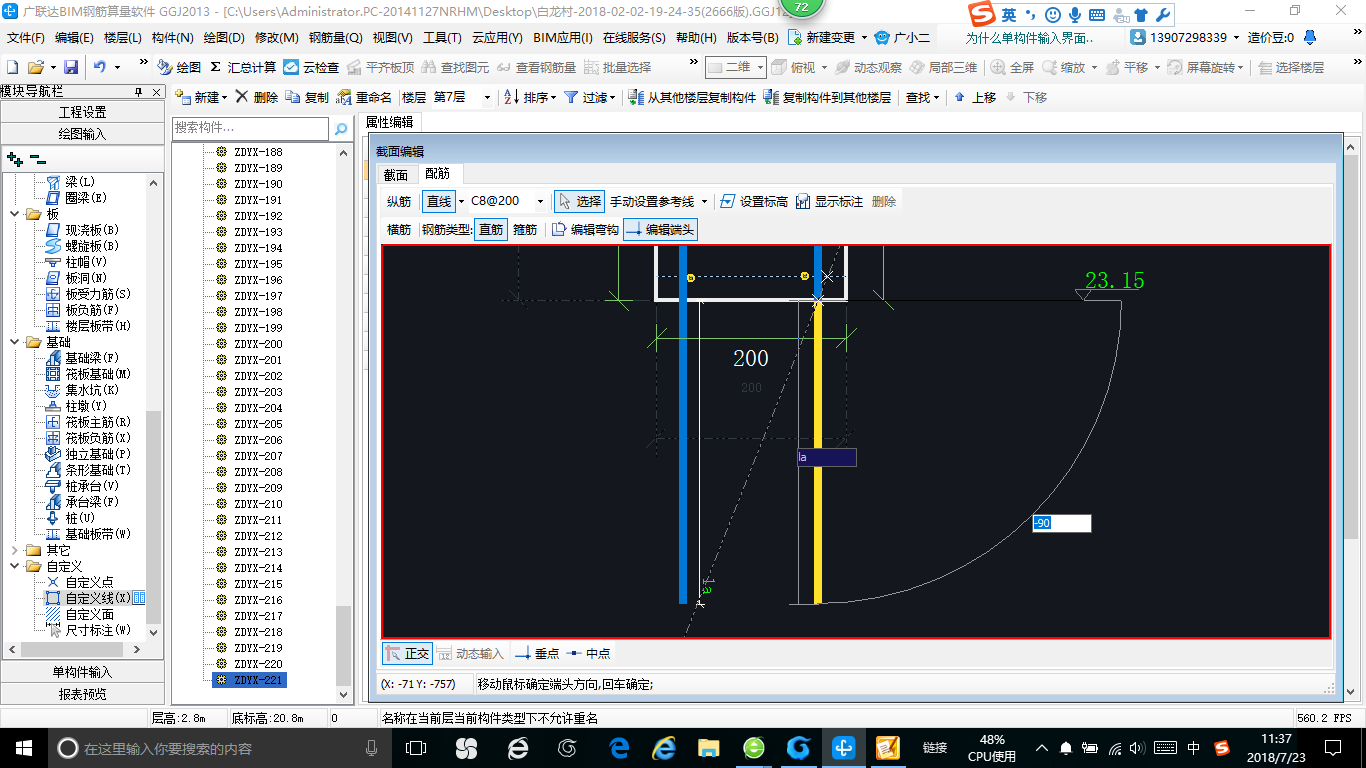Click 广小二 assistant button
The width and height of the screenshot is (1366, 768).
click(x=902, y=37)
